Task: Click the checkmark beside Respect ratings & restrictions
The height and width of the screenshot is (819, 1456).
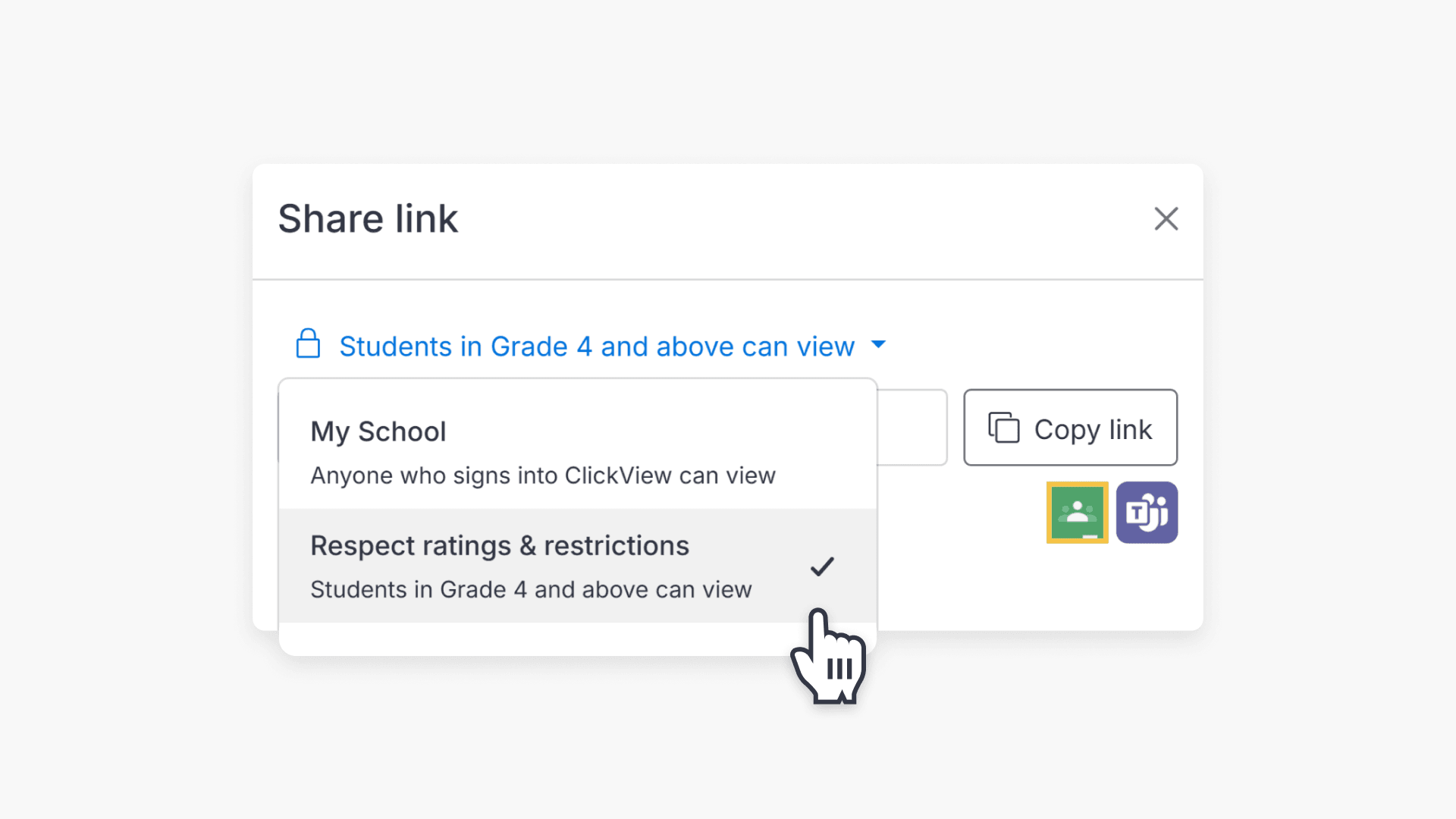Action: (822, 567)
